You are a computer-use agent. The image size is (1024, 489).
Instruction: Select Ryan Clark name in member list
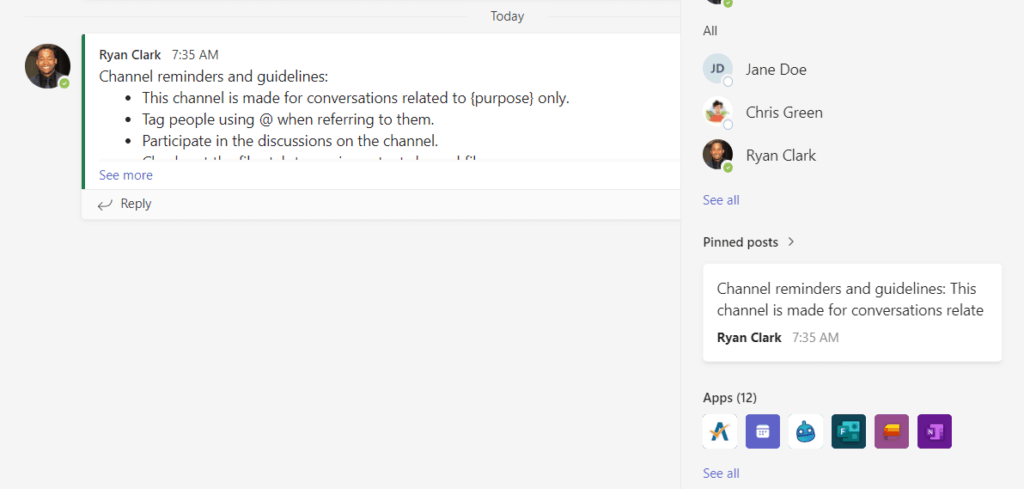781,155
